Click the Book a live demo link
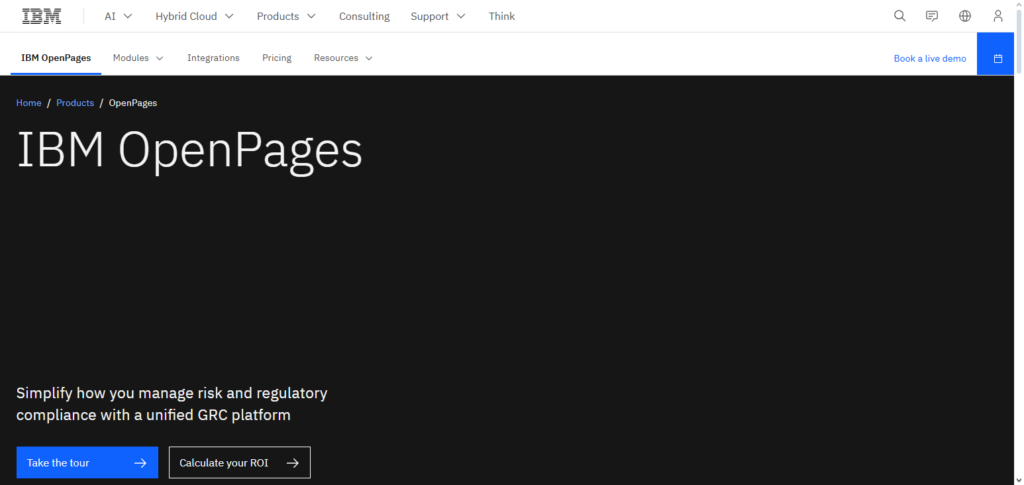The height and width of the screenshot is (485, 1024). point(930,58)
